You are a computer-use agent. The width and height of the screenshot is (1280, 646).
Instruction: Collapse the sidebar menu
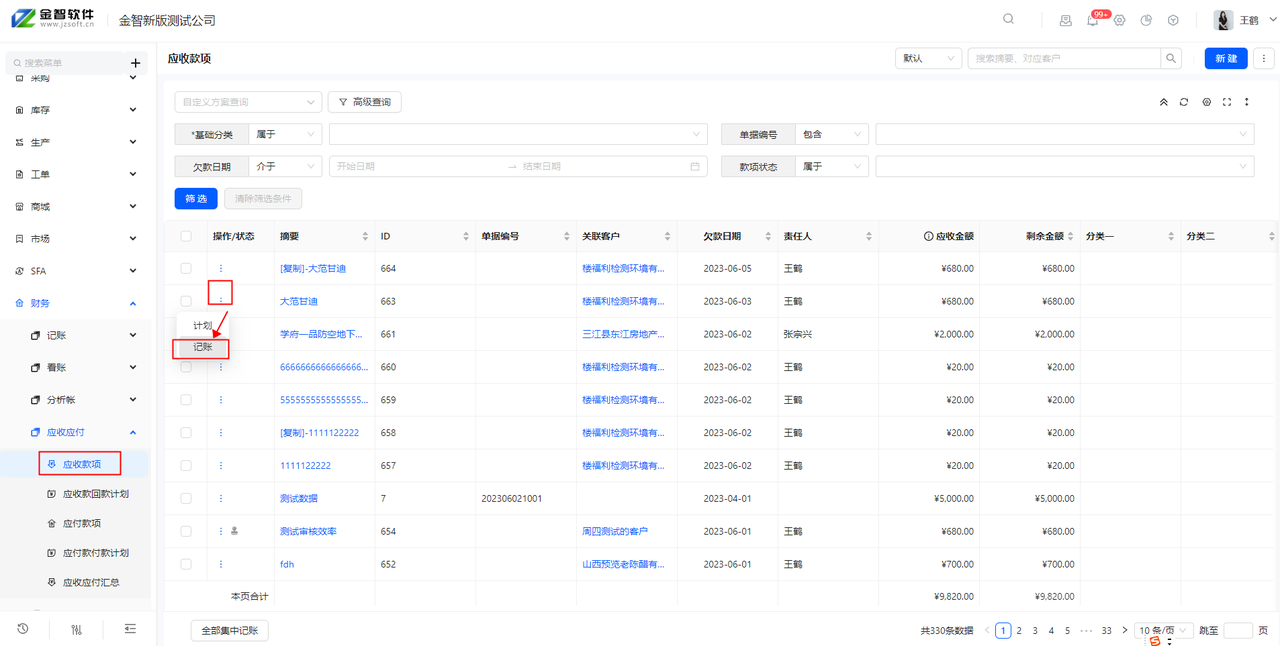(130, 629)
